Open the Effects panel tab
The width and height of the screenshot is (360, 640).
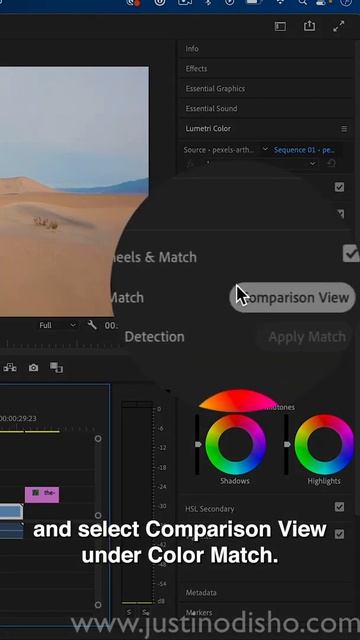click(196, 69)
